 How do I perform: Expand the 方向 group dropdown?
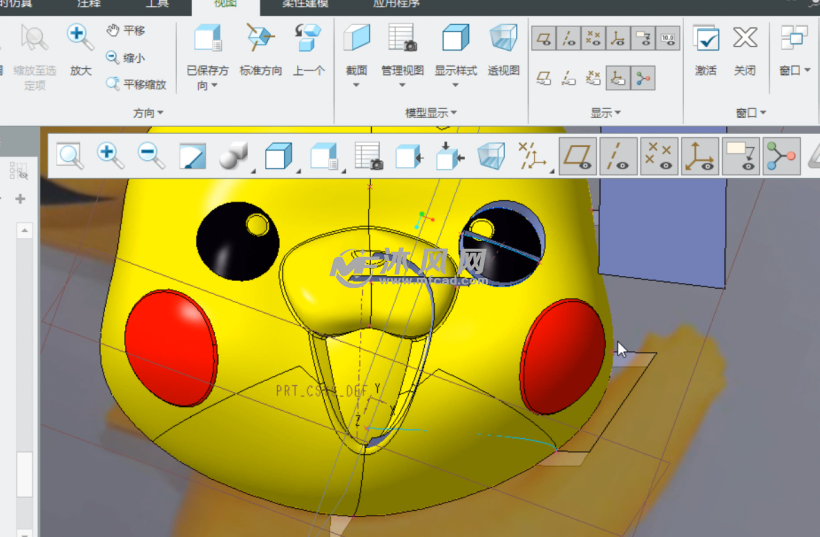click(x=148, y=113)
